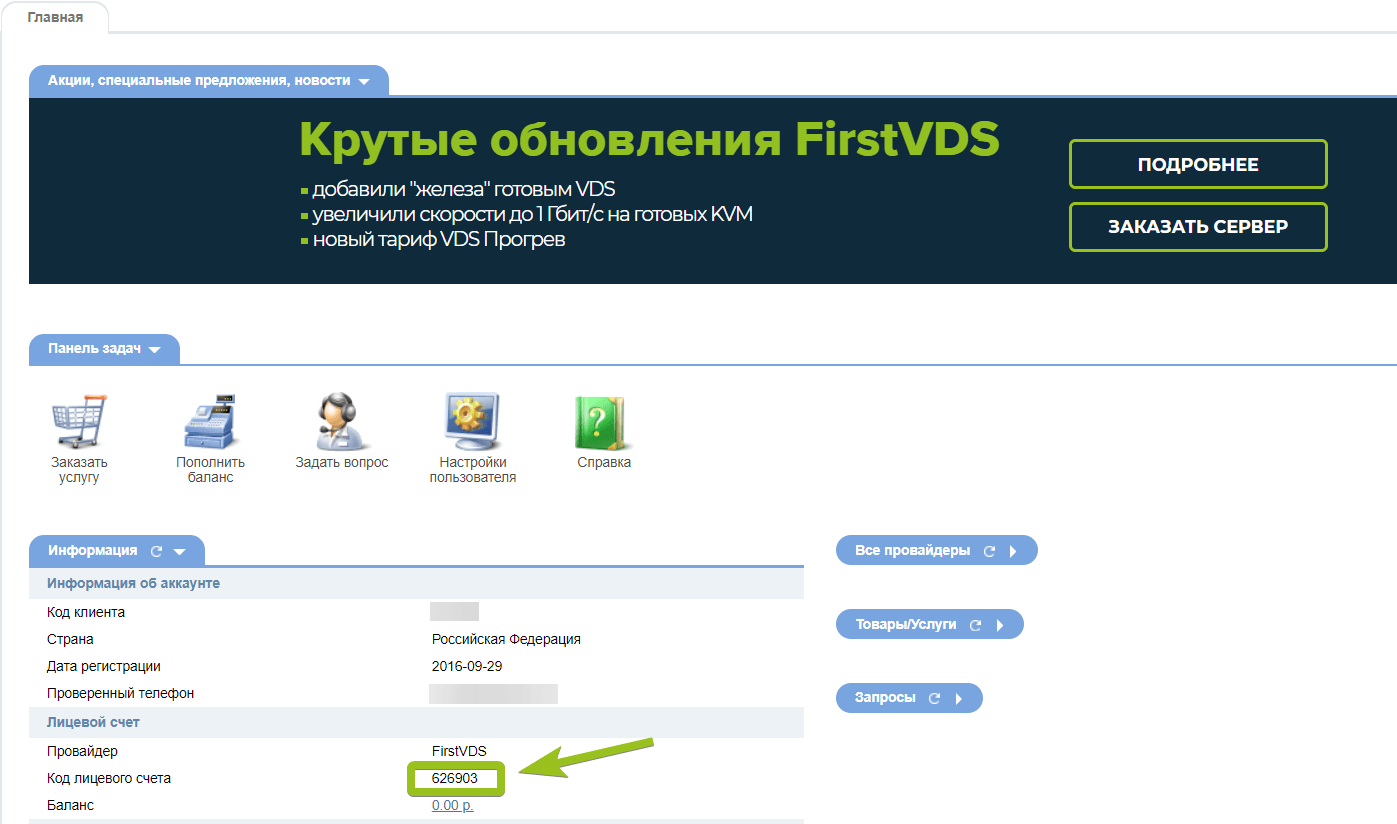Click the Баланс row label
This screenshot has height=824, width=1397.
point(70,805)
